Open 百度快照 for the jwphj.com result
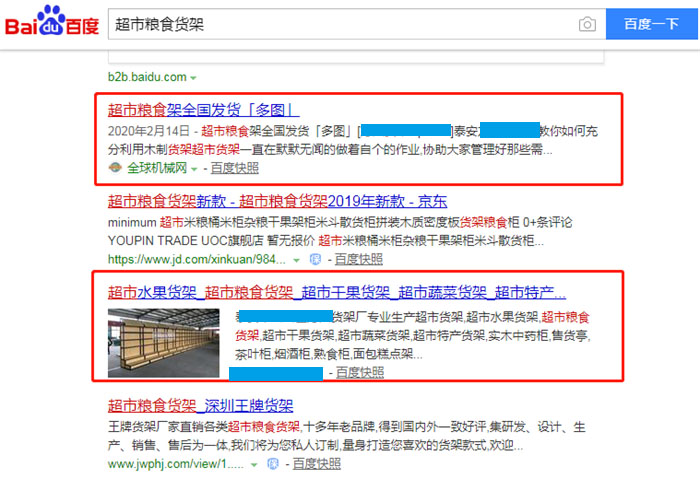 (x=317, y=464)
